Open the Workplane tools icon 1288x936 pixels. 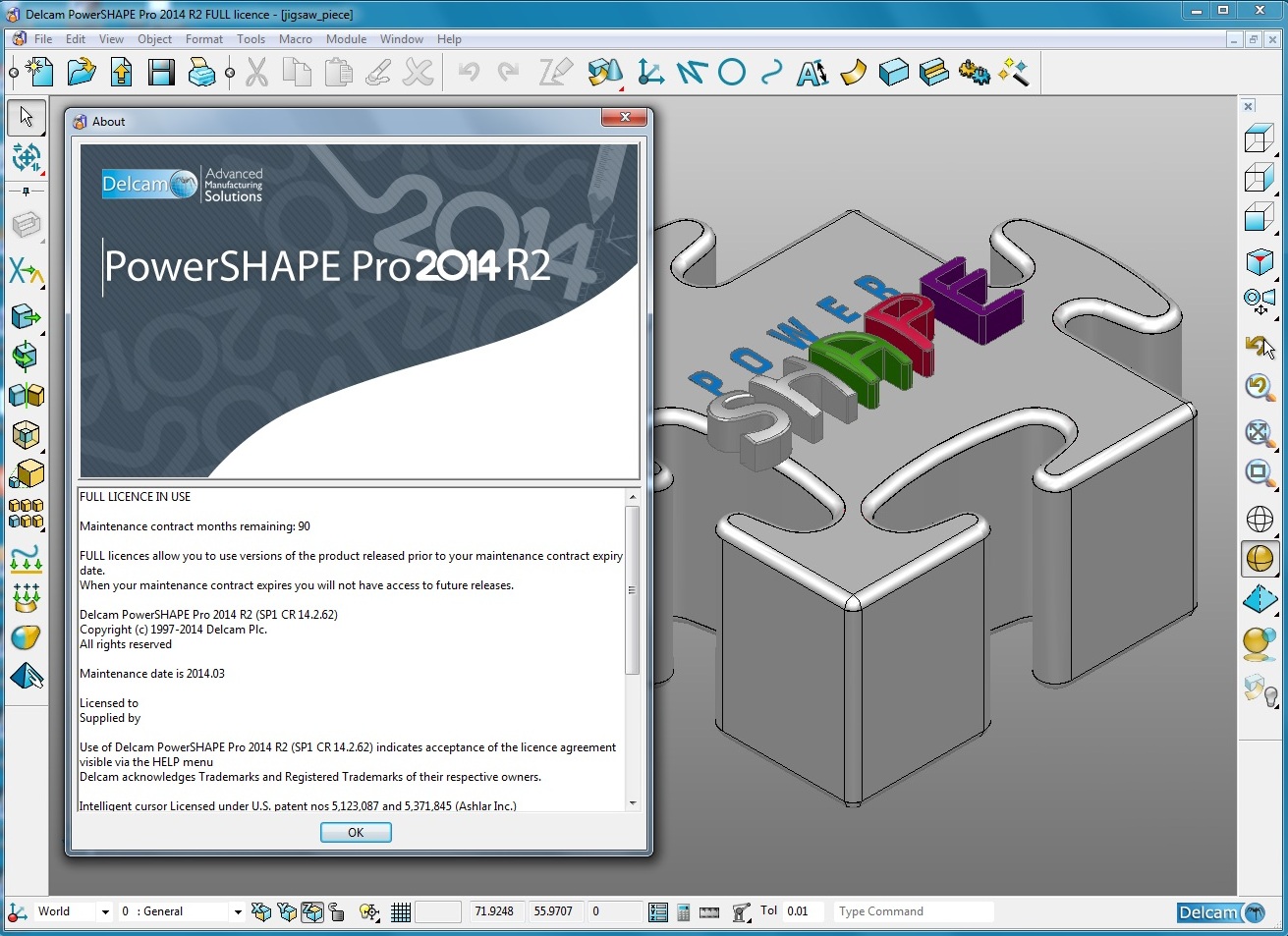(649, 73)
